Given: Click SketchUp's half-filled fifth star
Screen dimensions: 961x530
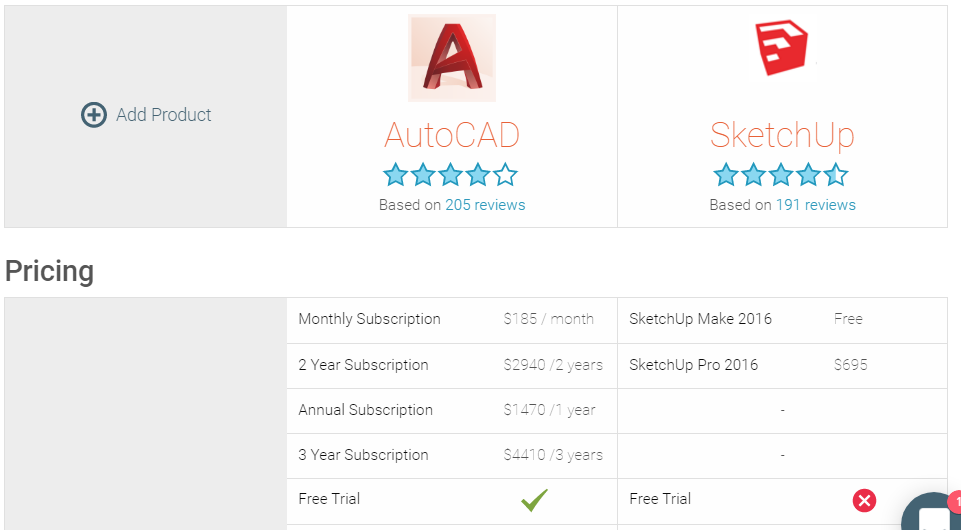Looking at the screenshot, I should pos(836,175).
